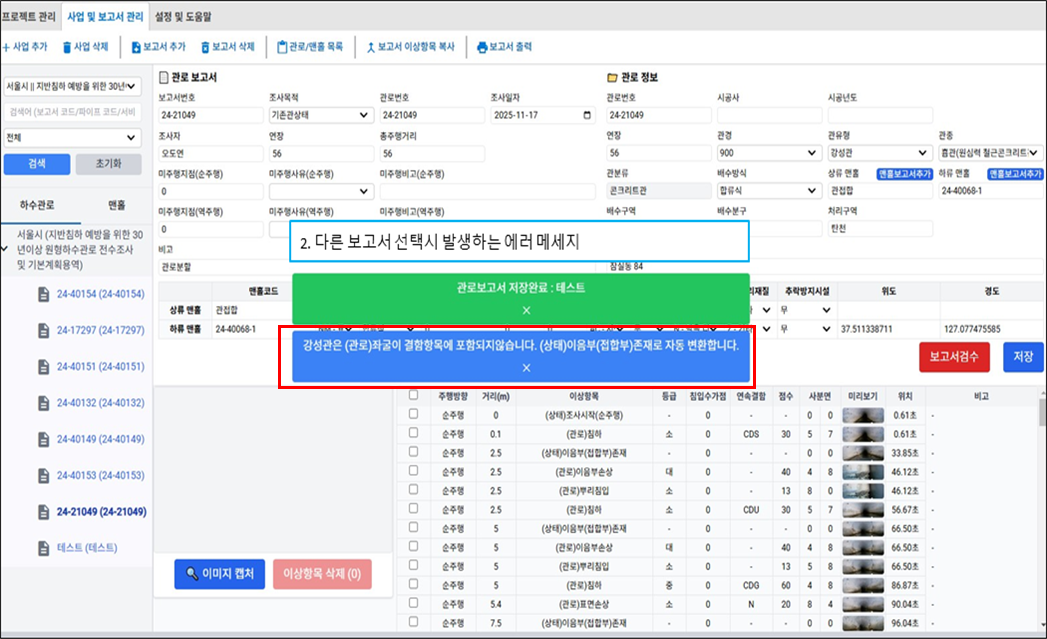The image size is (1047, 639).
Task: Click the 사업 추가 plus icon
Action: (6, 47)
